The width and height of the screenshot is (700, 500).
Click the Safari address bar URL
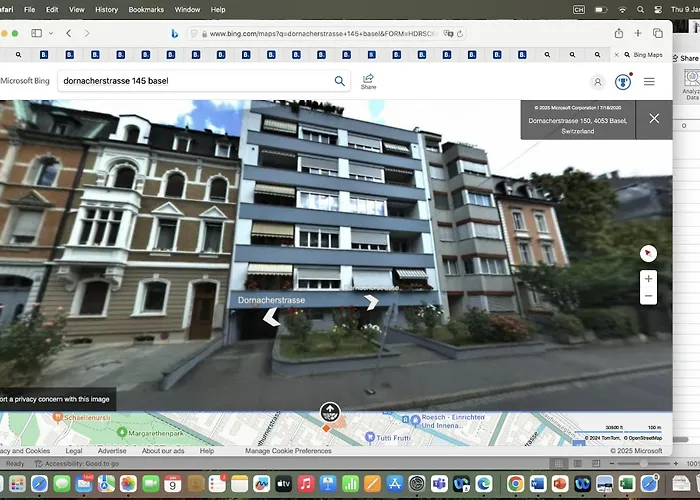point(323,33)
